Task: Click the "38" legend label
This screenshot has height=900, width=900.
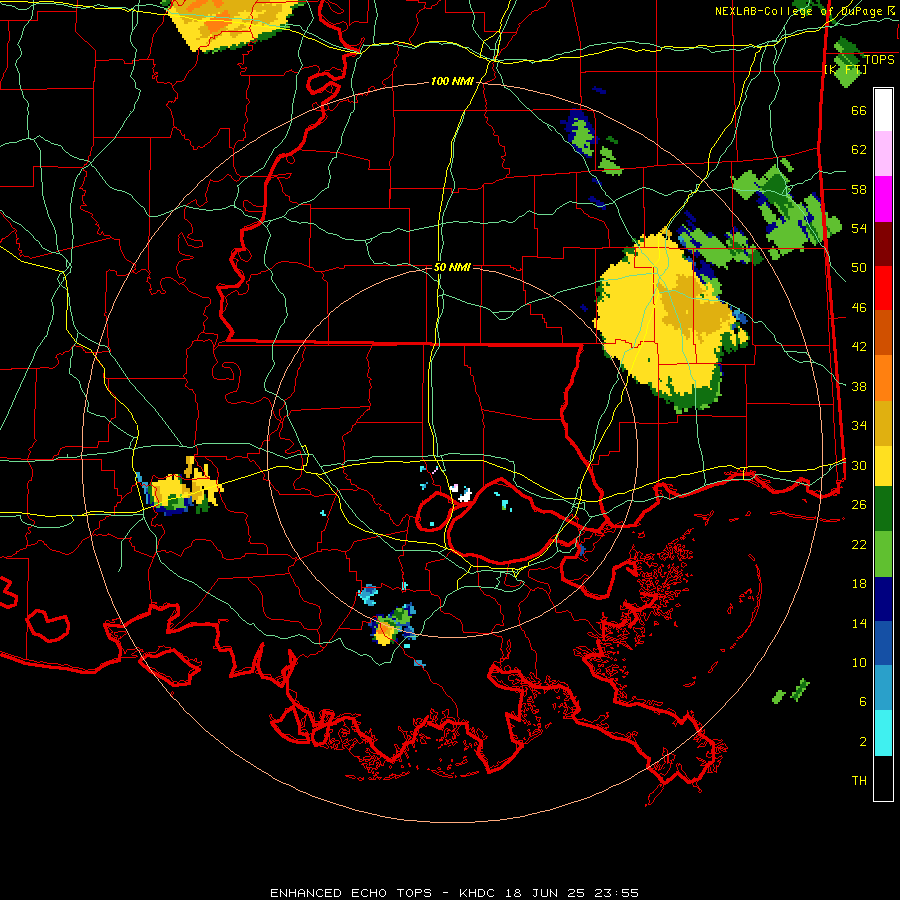Action: [x=859, y=386]
